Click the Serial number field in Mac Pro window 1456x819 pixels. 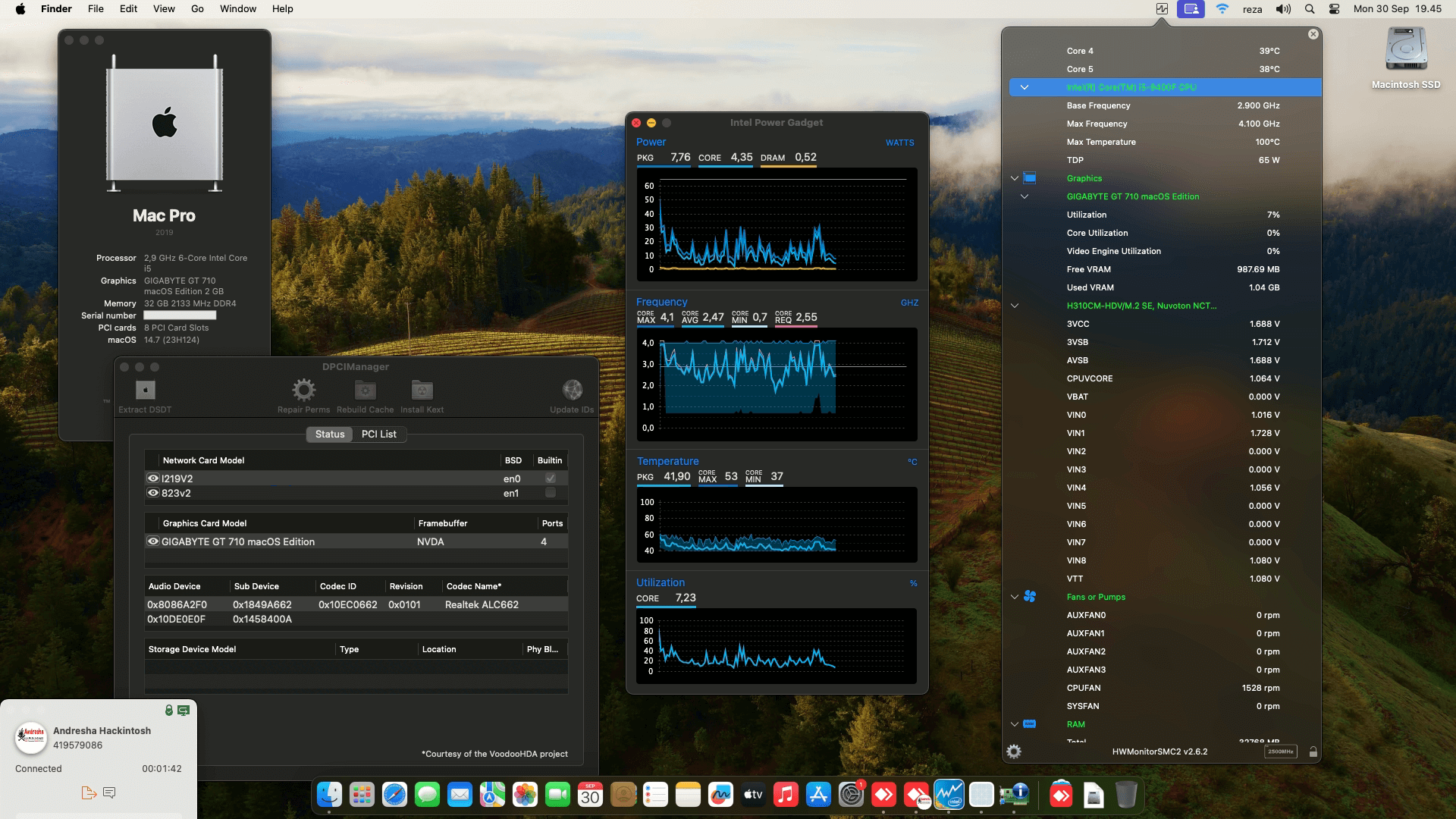click(x=180, y=315)
